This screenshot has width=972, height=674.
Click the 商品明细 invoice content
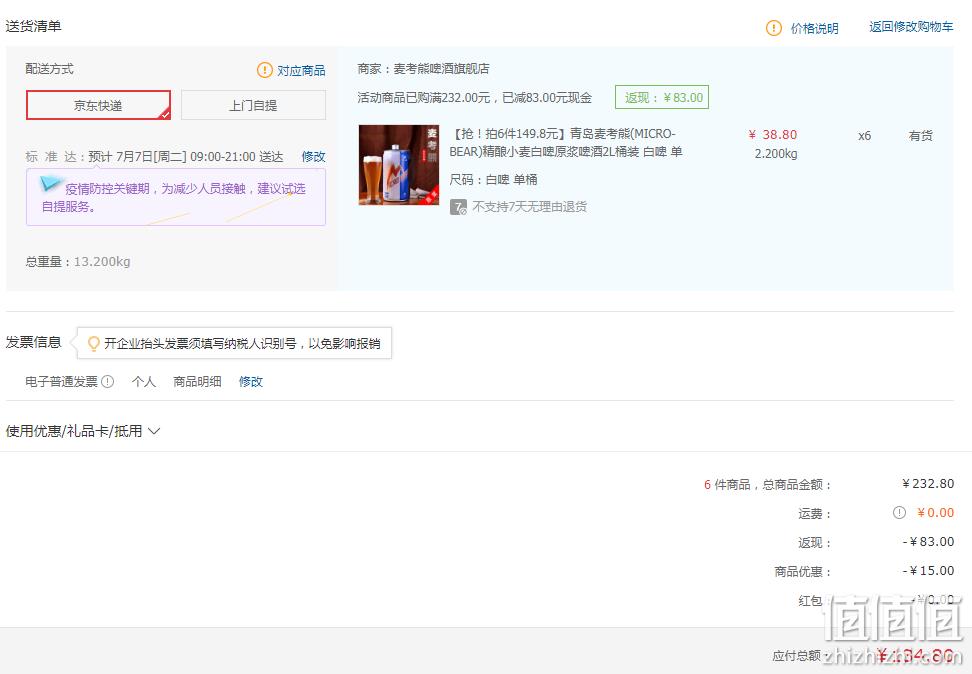coord(197,382)
